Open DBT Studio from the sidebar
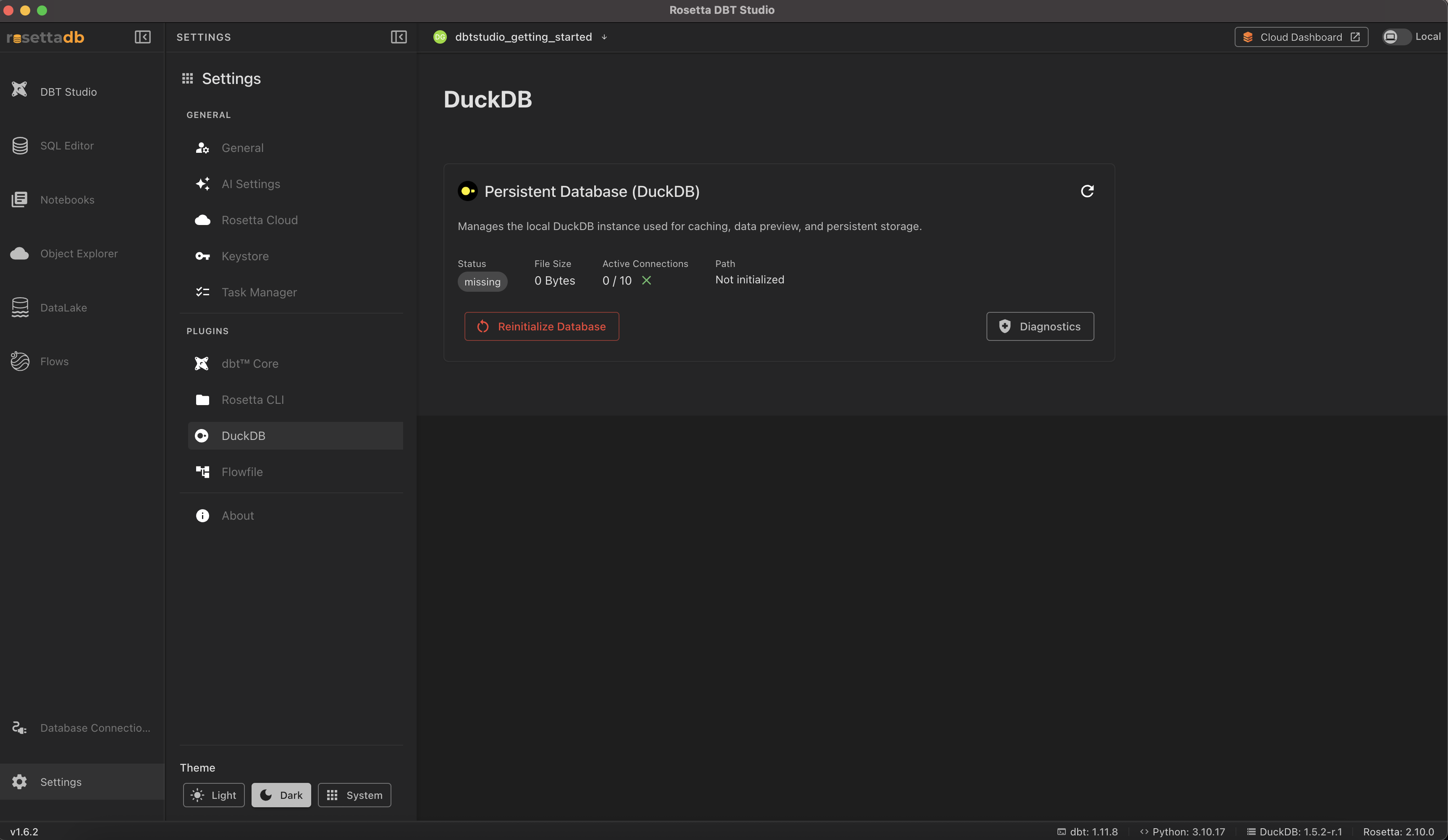 click(82, 92)
